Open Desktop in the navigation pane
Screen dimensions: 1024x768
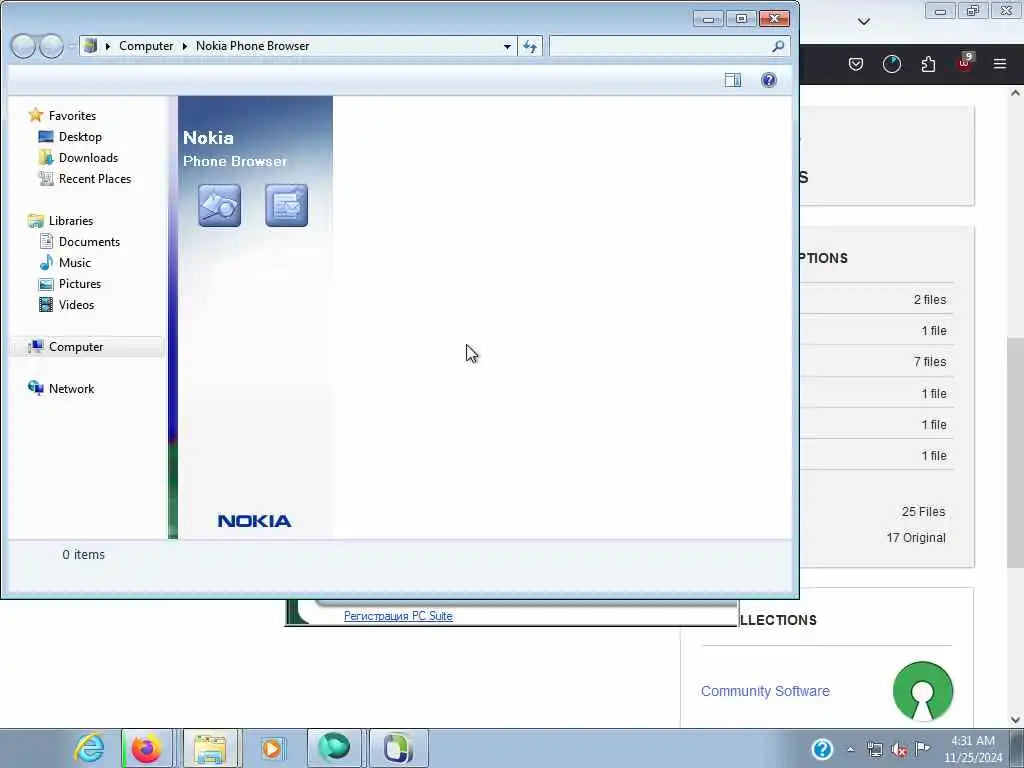click(80, 136)
